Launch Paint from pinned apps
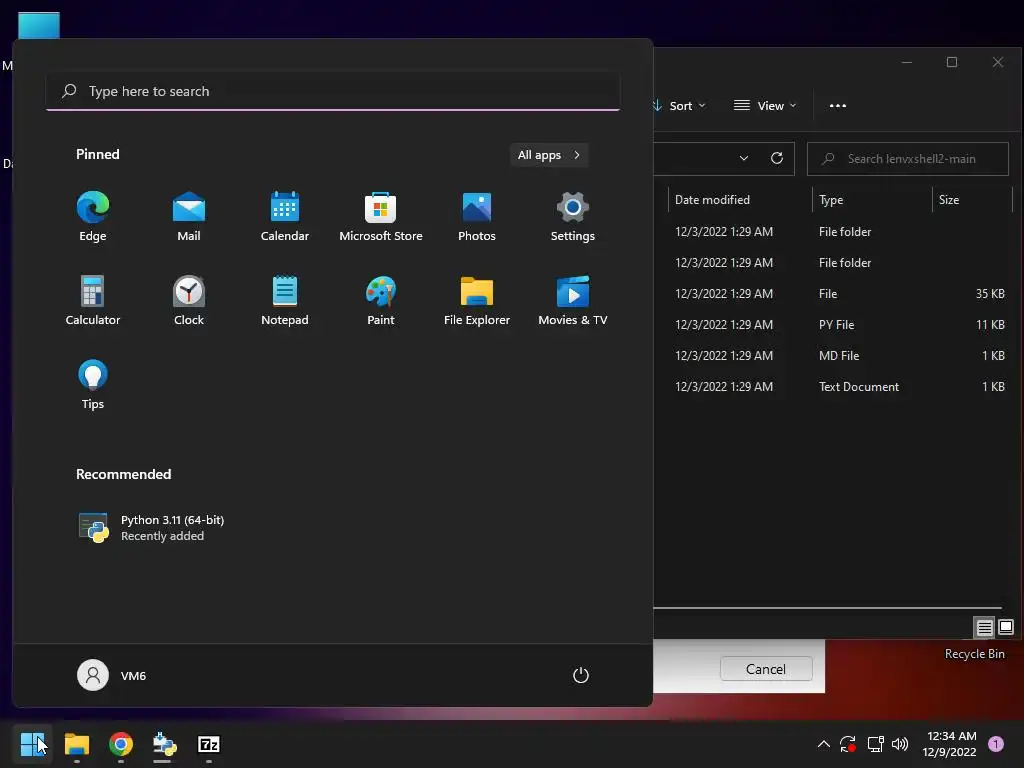The image size is (1024, 768). click(x=381, y=300)
